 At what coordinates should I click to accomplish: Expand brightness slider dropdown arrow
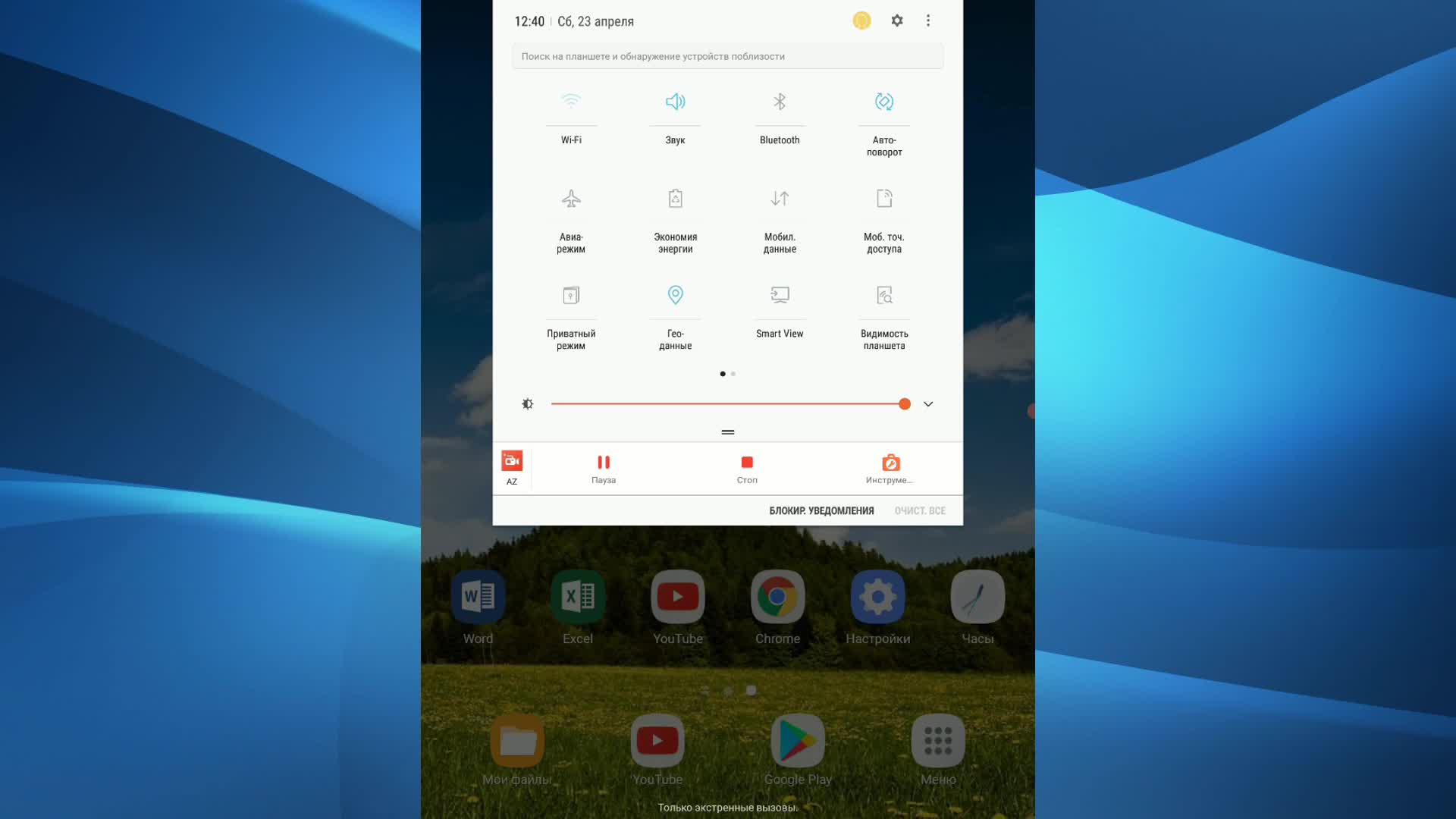(928, 403)
